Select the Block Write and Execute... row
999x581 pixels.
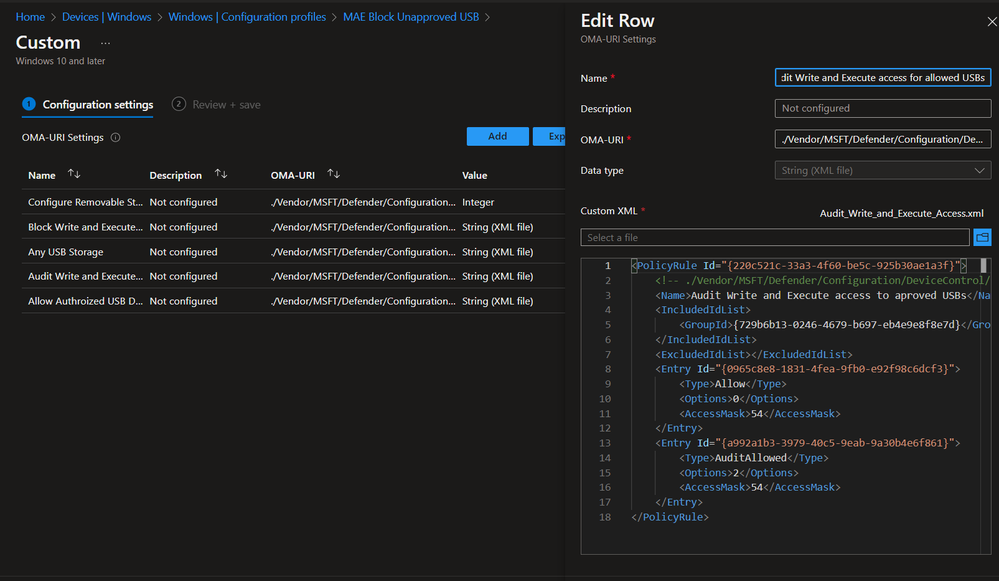293,227
